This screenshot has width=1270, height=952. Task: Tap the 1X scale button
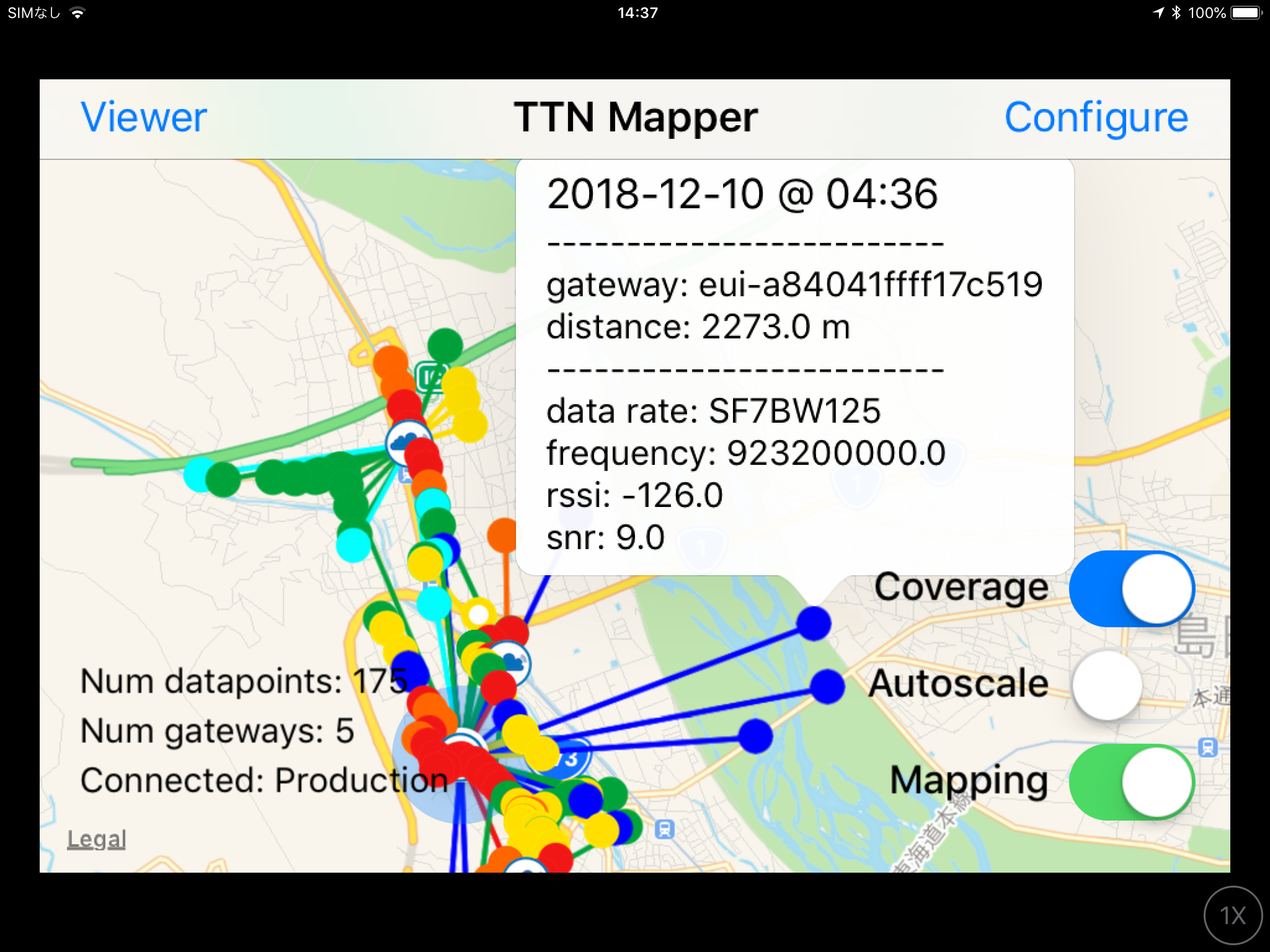pyautogui.click(x=1233, y=915)
